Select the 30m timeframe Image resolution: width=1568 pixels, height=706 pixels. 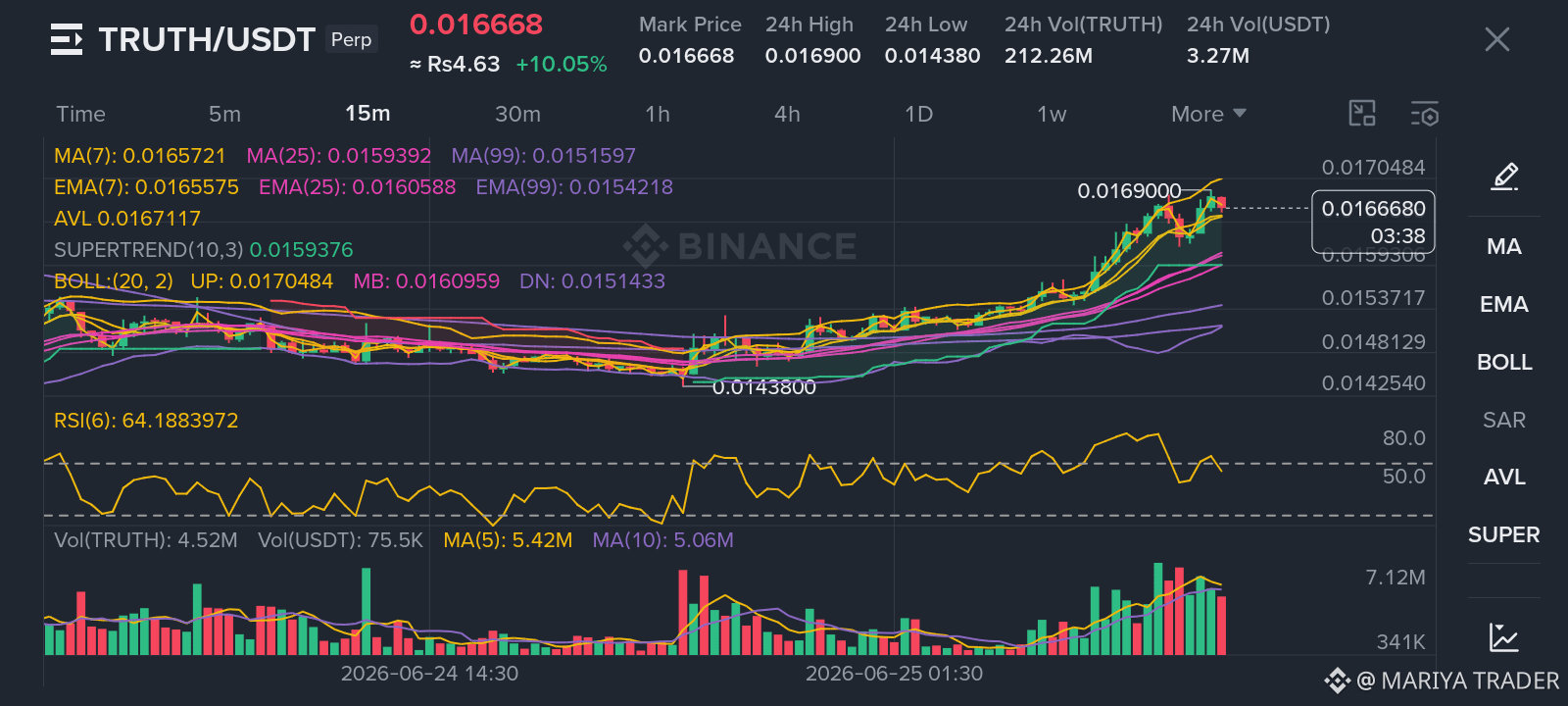(517, 114)
